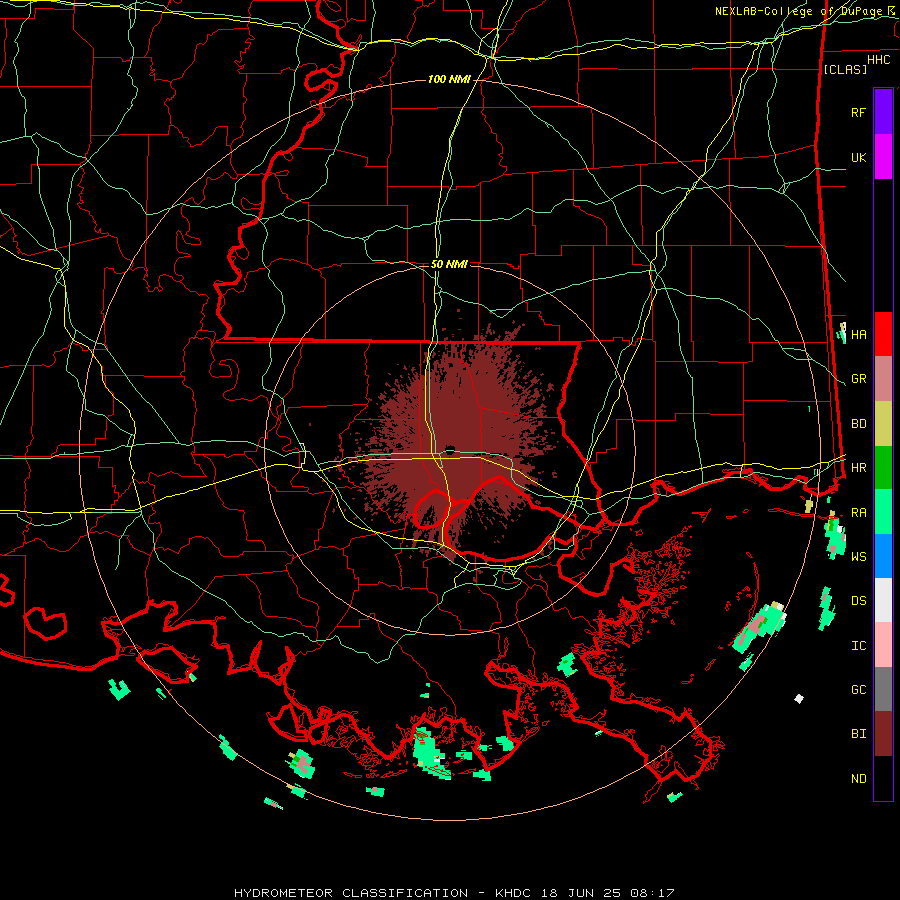Click the WS blue legend color swatch
The height and width of the screenshot is (900, 900).
[883, 556]
